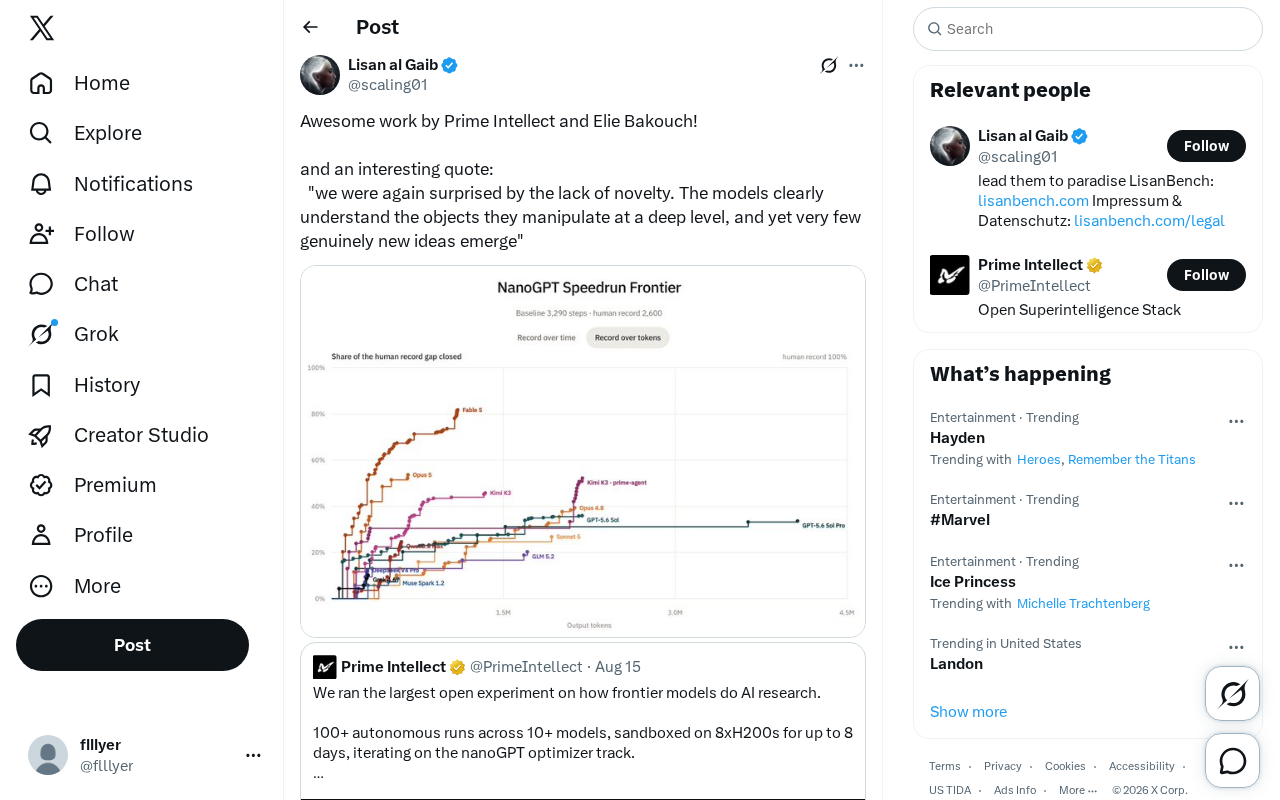Follow Prime Intellect
1280x800 pixels.
click(x=1206, y=275)
